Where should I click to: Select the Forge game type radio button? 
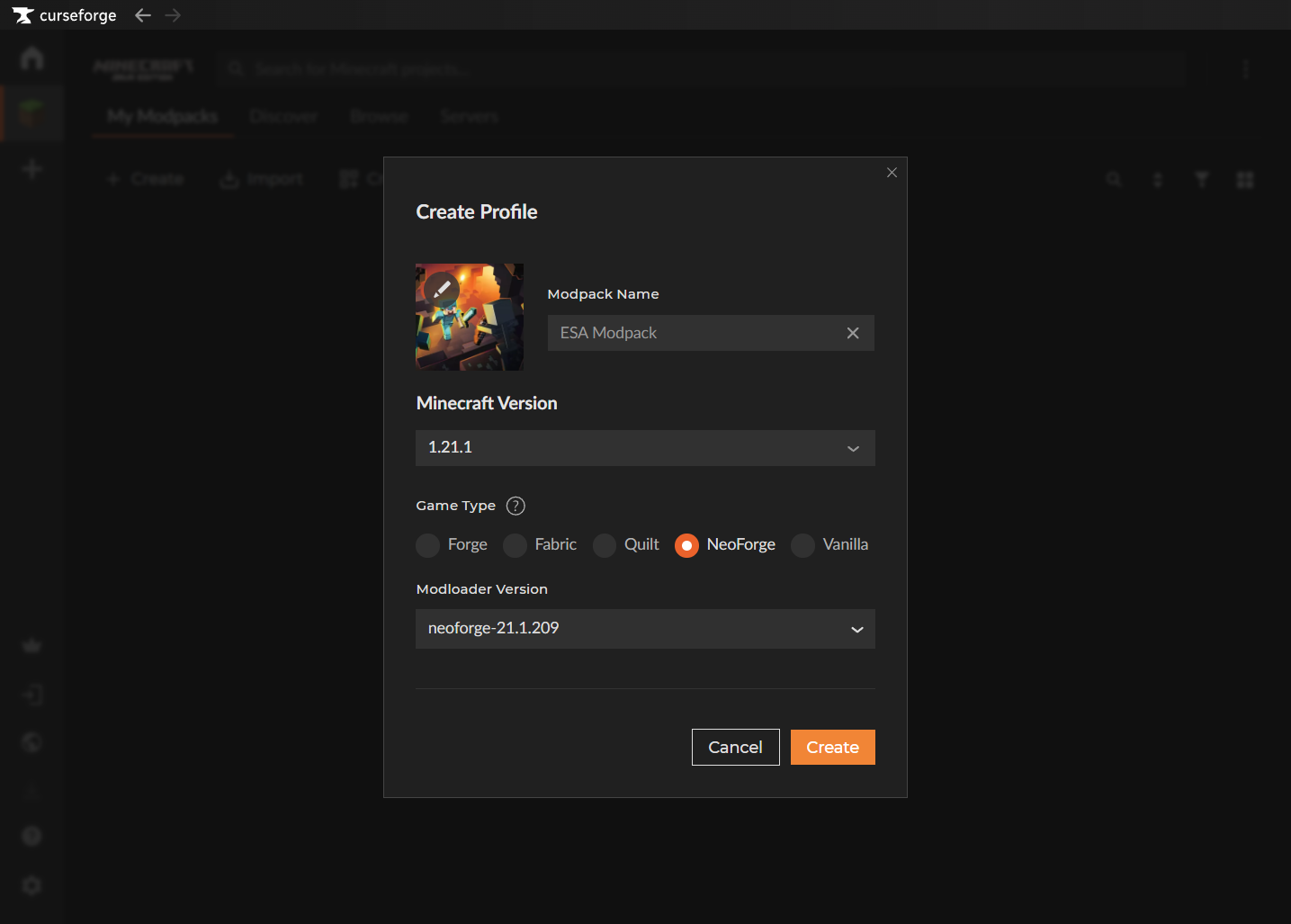(428, 545)
